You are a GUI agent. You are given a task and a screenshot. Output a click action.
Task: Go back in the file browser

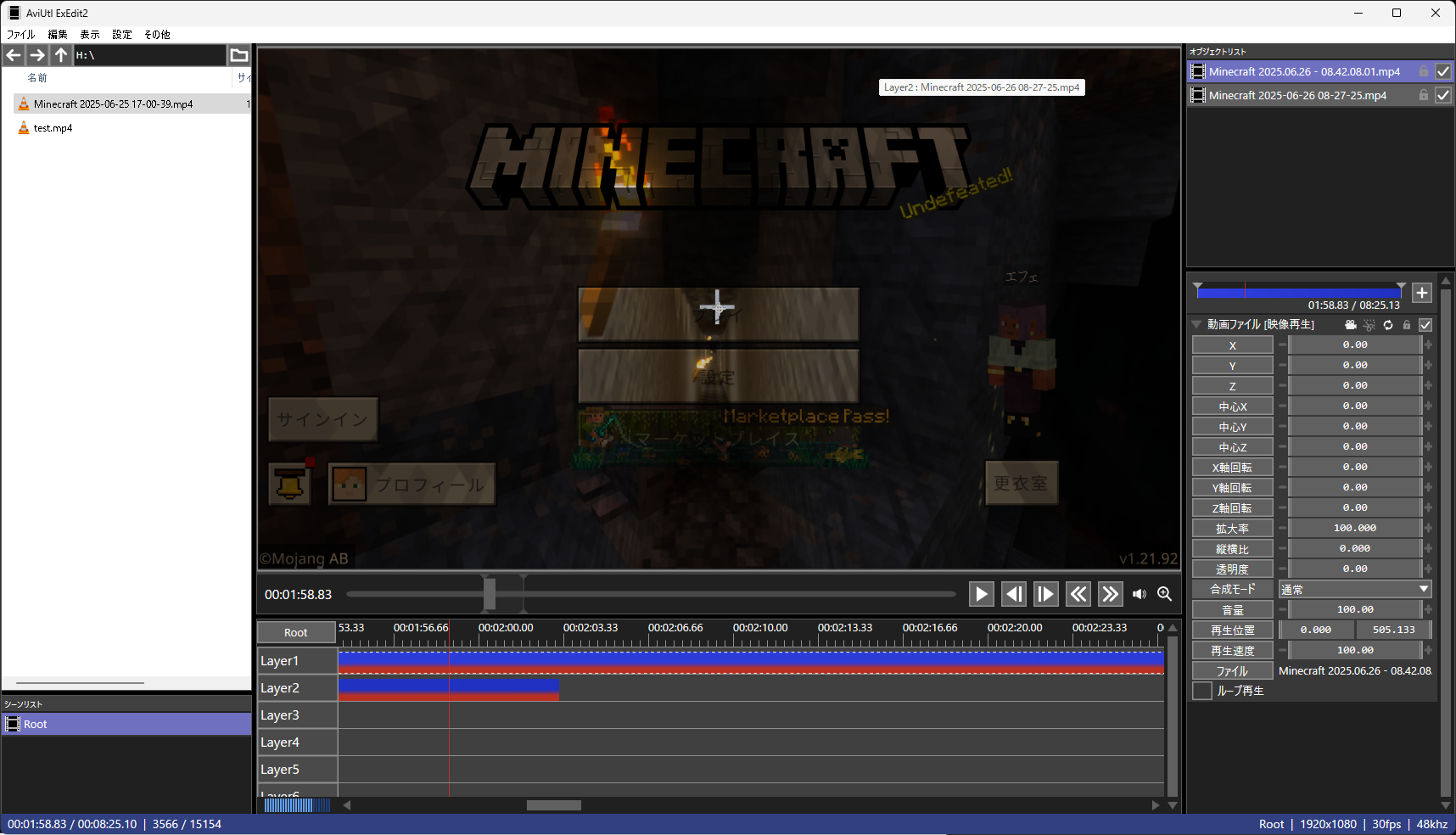coord(14,55)
